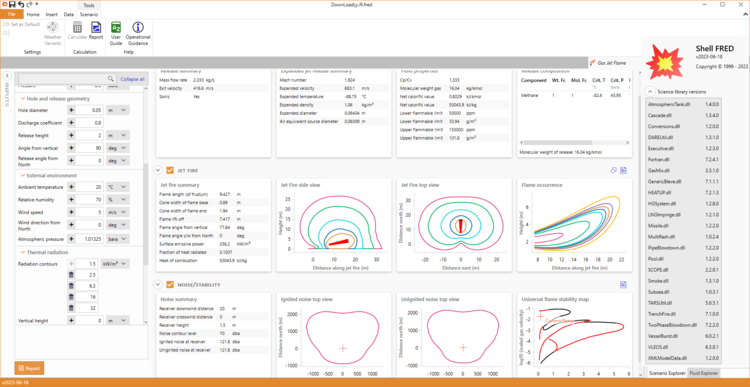
Task: Collapse the Science library versions list
Action: point(650,91)
